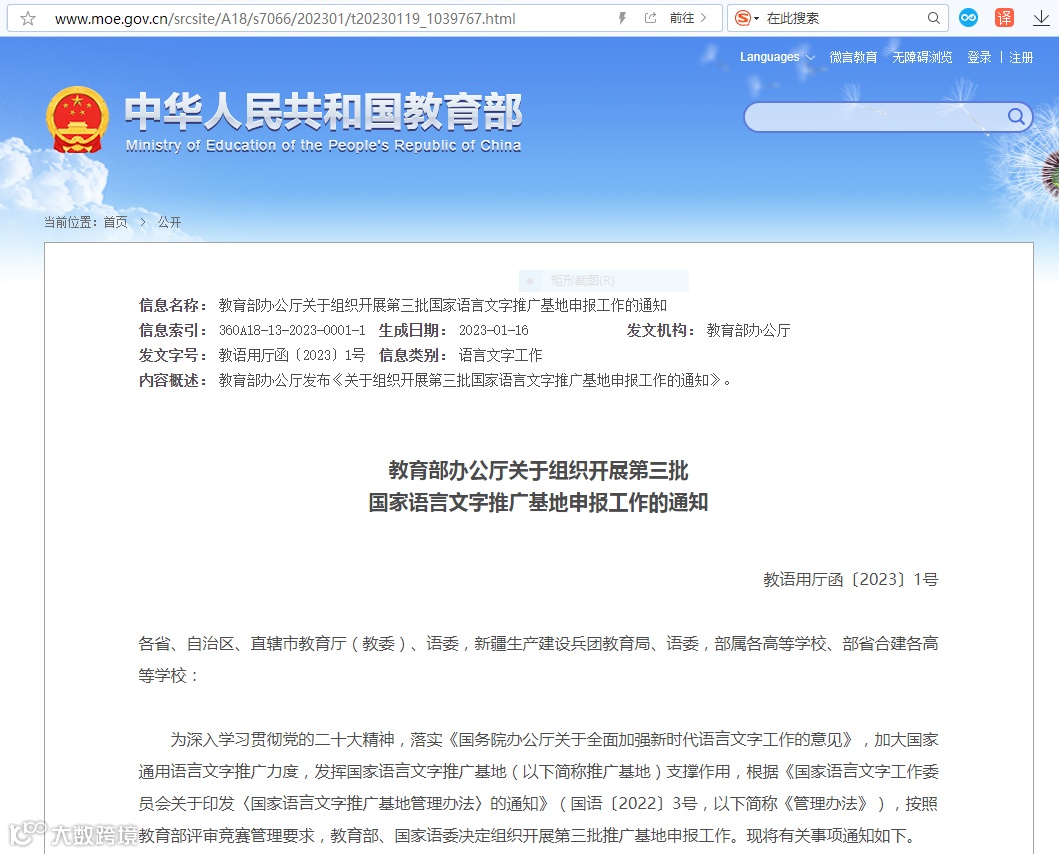Expand the Languages dropdown menu

[777, 57]
